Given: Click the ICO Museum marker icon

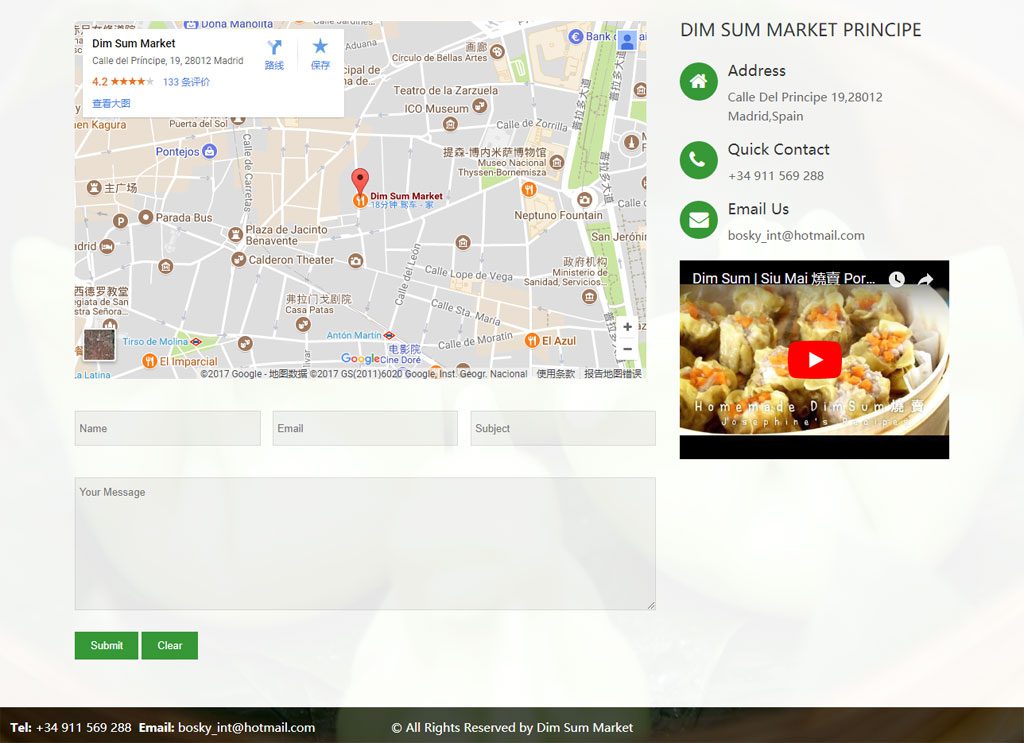Looking at the screenshot, I should (x=479, y=106).
